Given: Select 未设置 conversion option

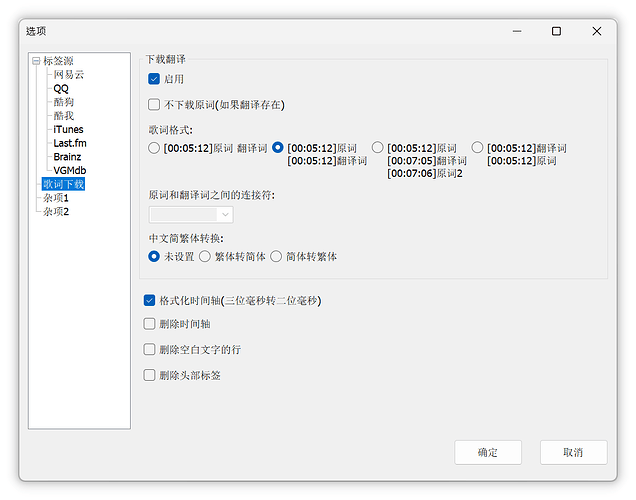Looking at the screenshot, I should click(154, 256).
